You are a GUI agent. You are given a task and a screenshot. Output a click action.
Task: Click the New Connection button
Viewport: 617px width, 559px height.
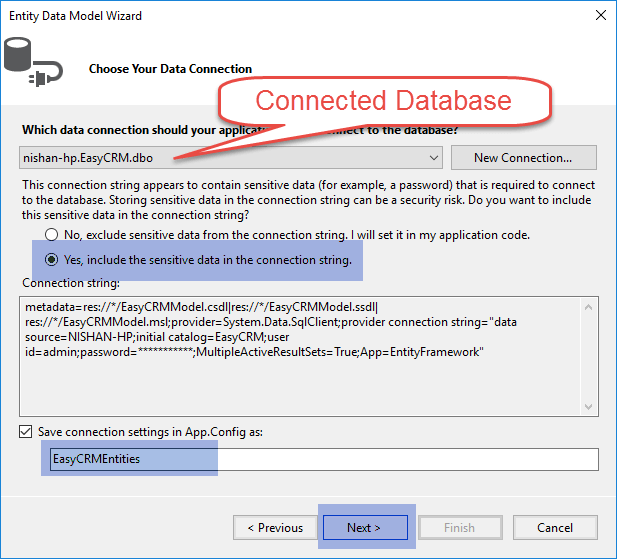click(523, 157)
